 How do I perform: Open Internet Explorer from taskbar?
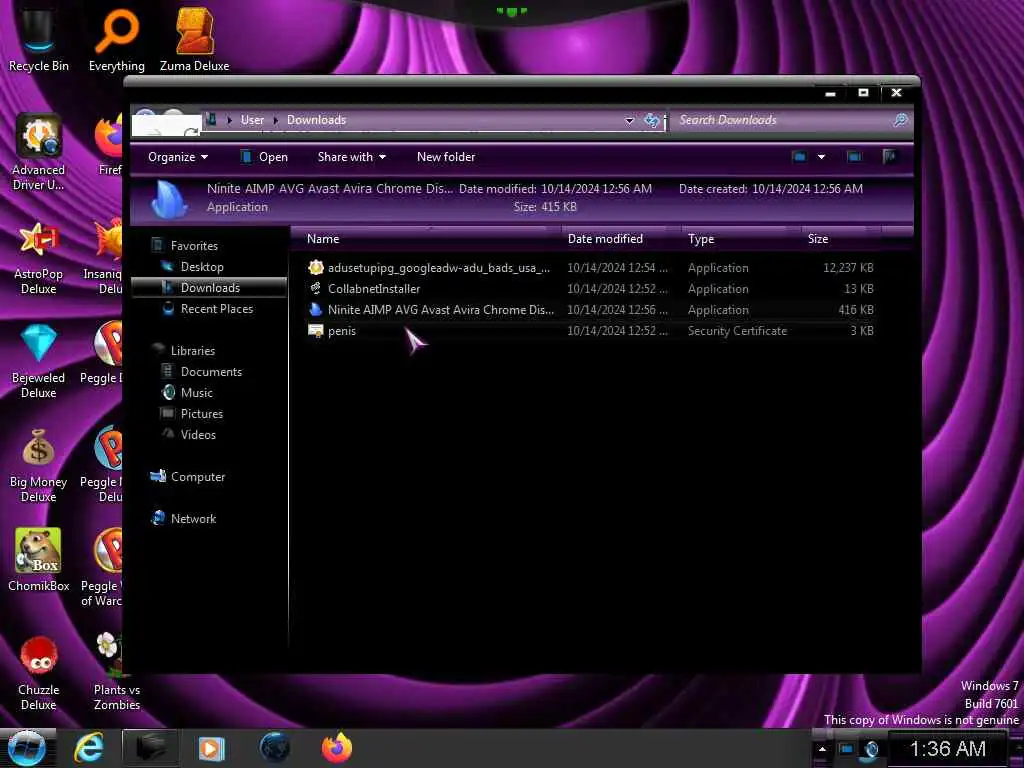(x=89, y=748)
